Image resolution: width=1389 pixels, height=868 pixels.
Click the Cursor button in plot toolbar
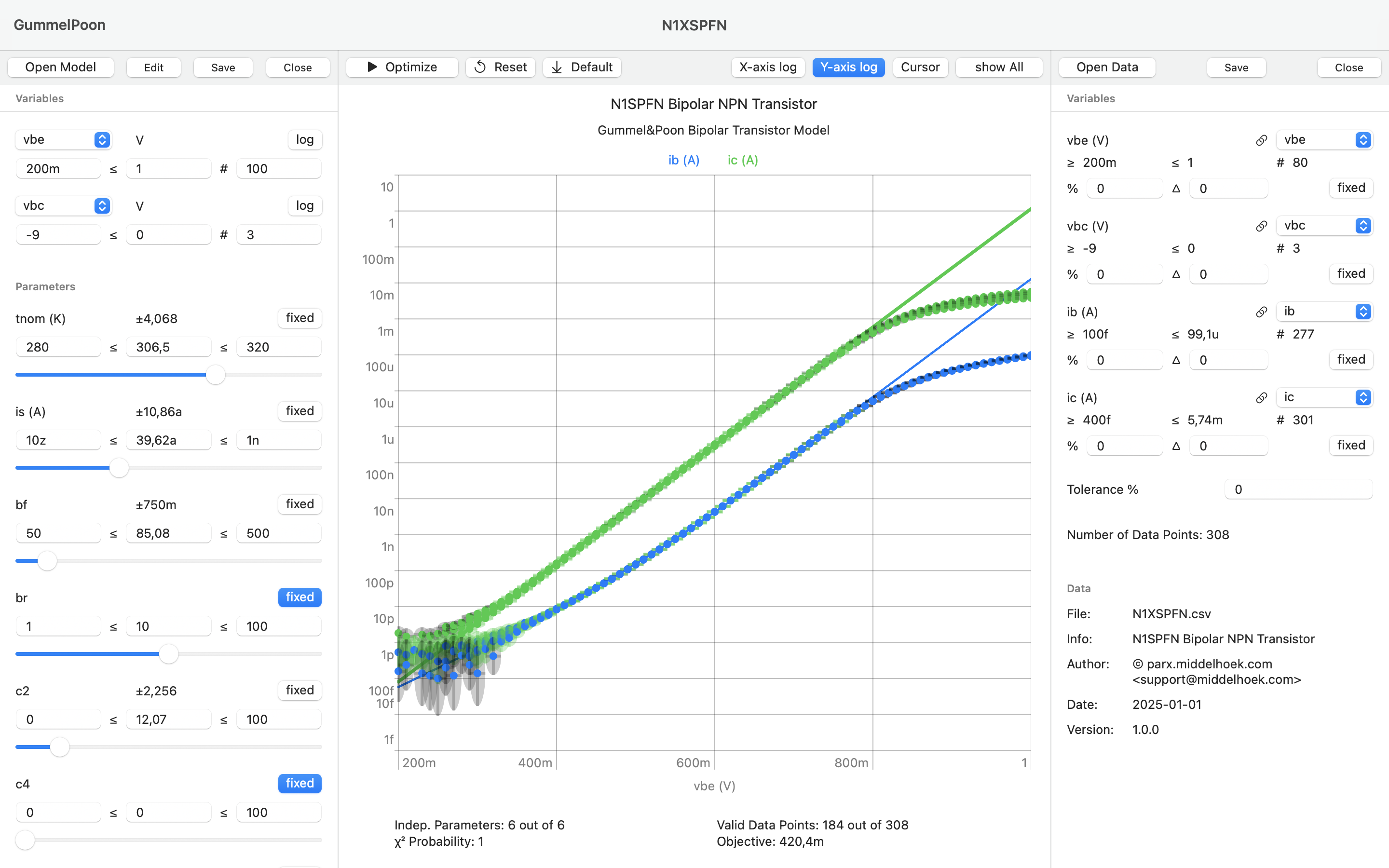coord(920,67)
